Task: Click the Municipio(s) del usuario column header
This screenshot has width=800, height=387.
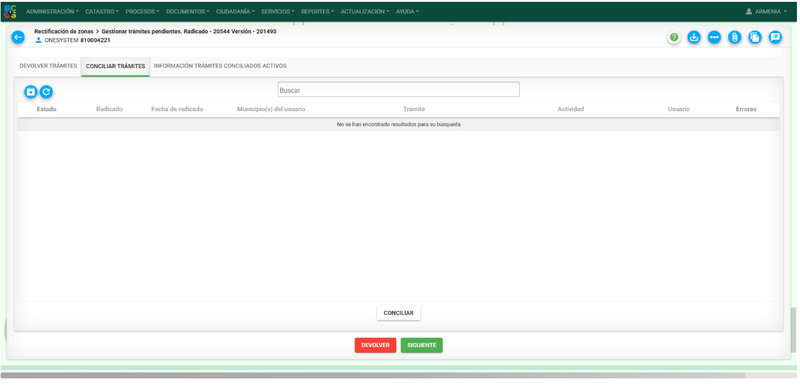Action: pyautogui.click(x=271, y=109)
